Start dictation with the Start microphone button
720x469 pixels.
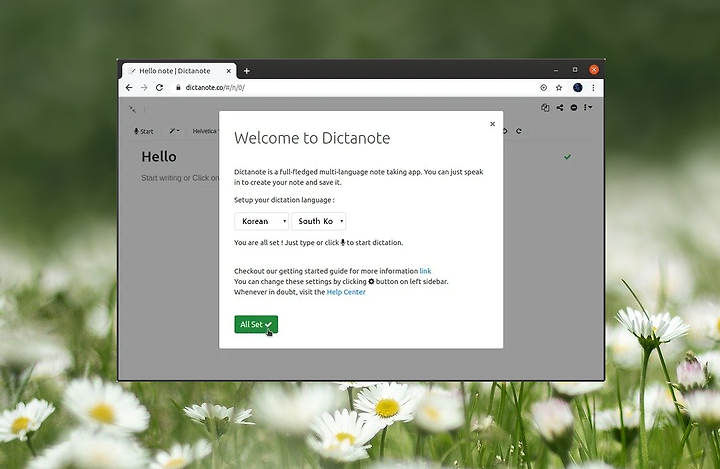click(x=143, y=131)
